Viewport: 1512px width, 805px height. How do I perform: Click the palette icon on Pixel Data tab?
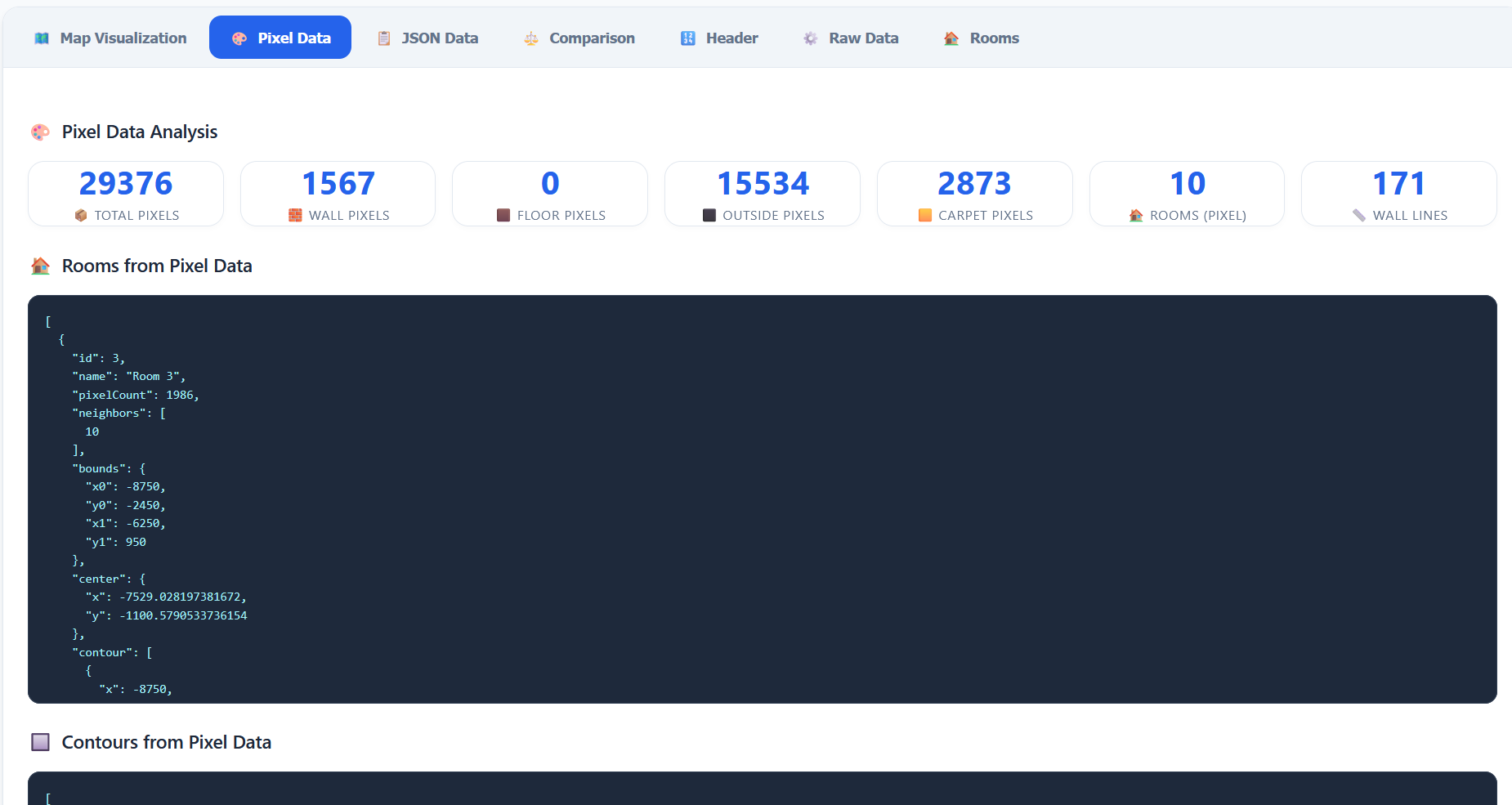click(239, 38)
